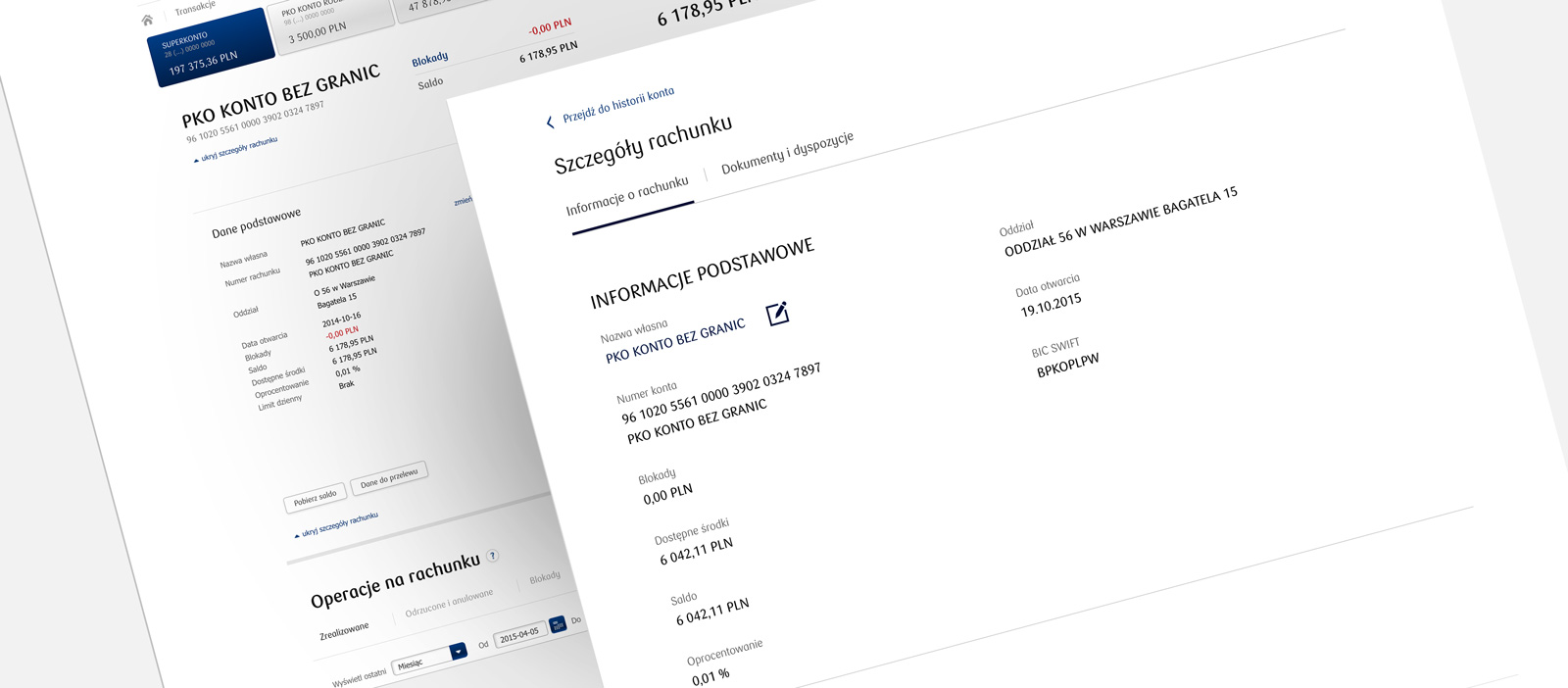Select the Blokady tab under Operacje na rachunku

click(x=545, y=578)
